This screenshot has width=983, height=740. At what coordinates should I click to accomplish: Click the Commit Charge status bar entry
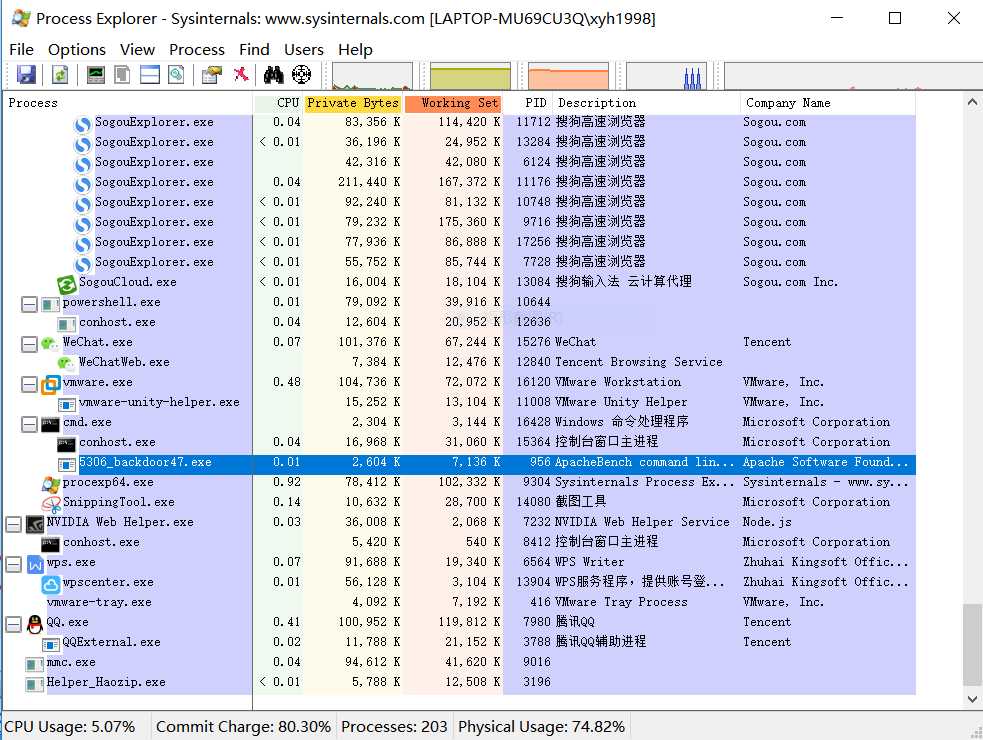[x=243, y=727]
